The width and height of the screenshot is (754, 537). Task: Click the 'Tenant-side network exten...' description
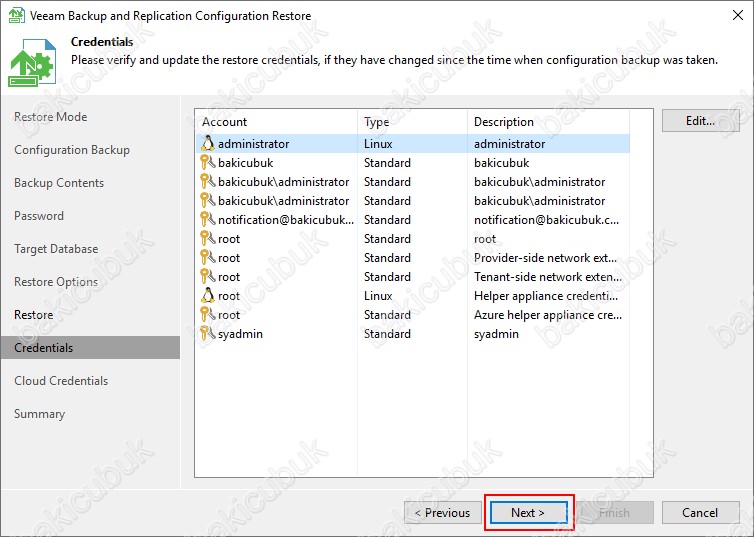548,277
